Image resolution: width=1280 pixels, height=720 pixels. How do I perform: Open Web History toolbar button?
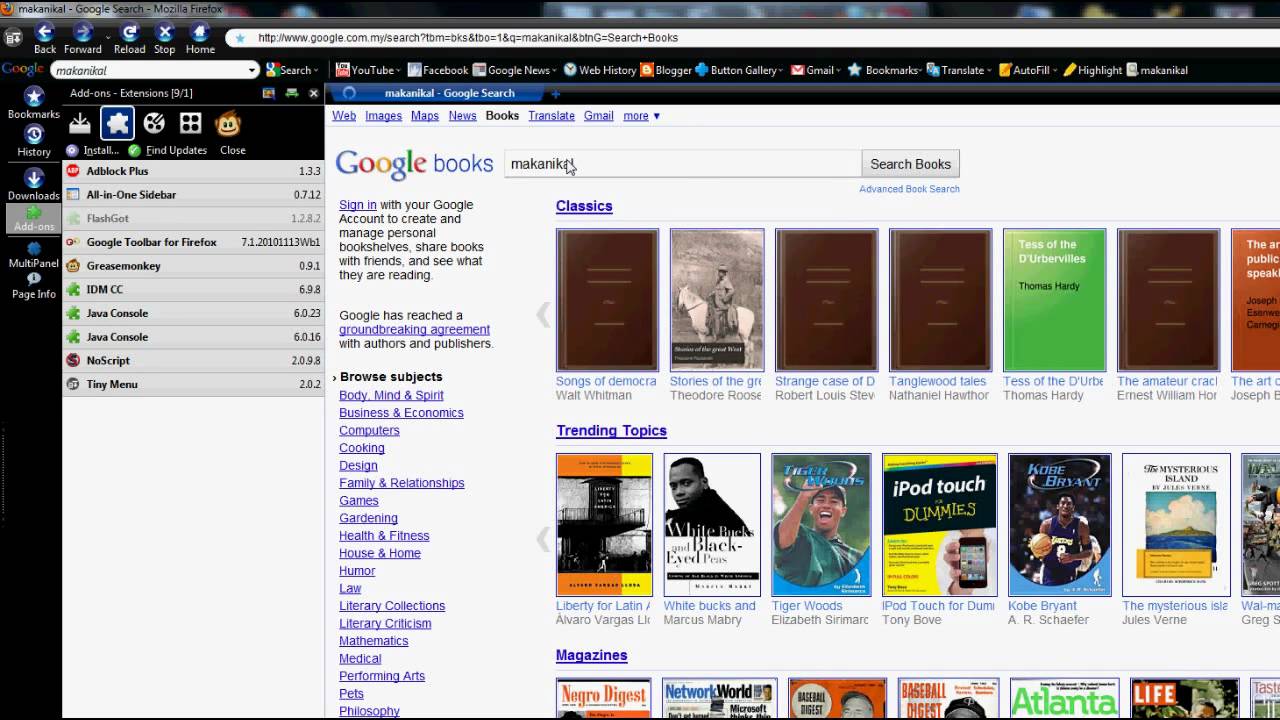coord(600,70)
